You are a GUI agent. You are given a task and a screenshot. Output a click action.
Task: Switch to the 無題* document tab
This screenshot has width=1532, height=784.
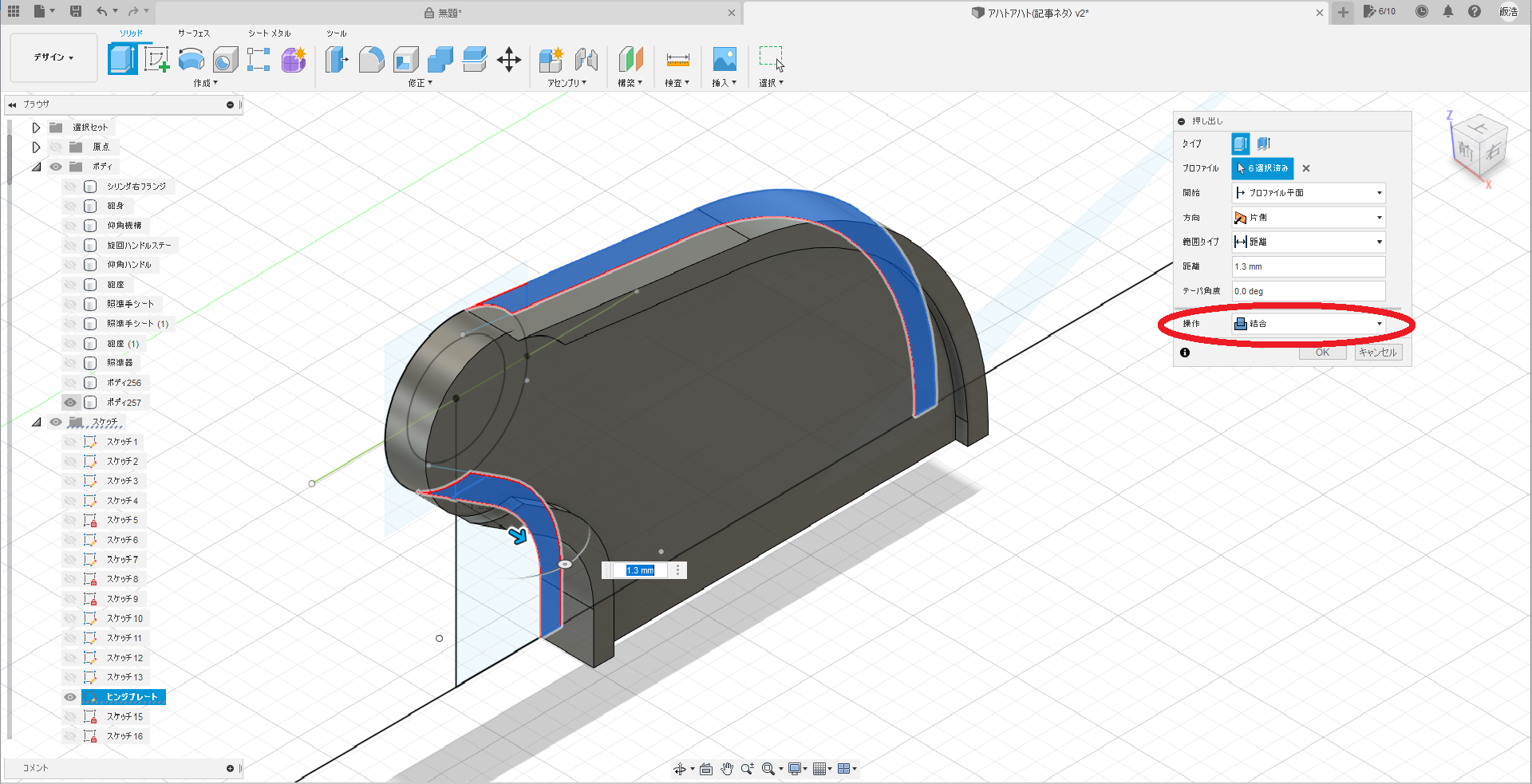(447, 13)
